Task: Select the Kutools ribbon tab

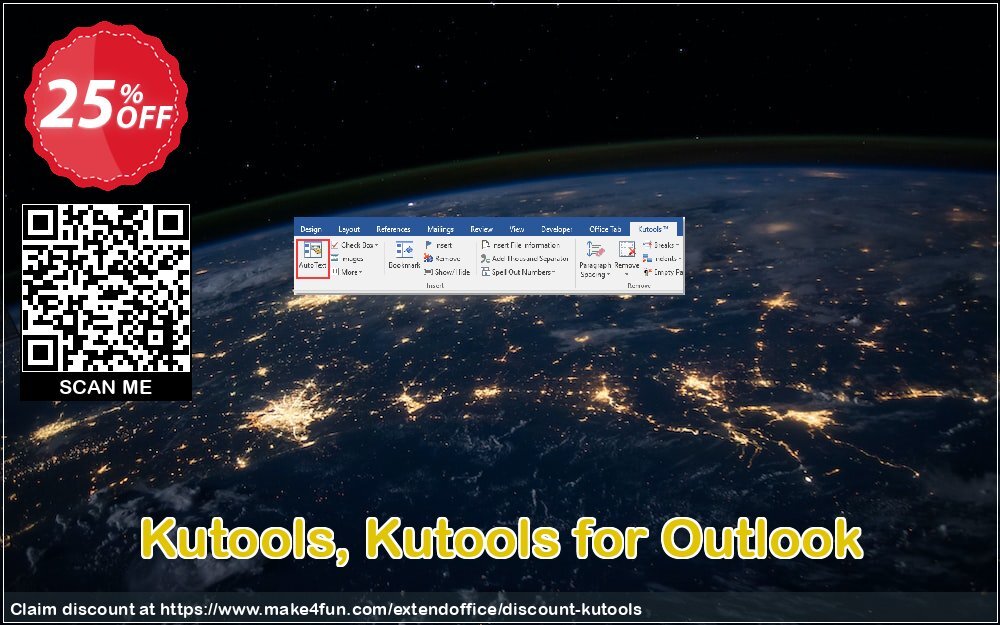Action: click(654, 229)
